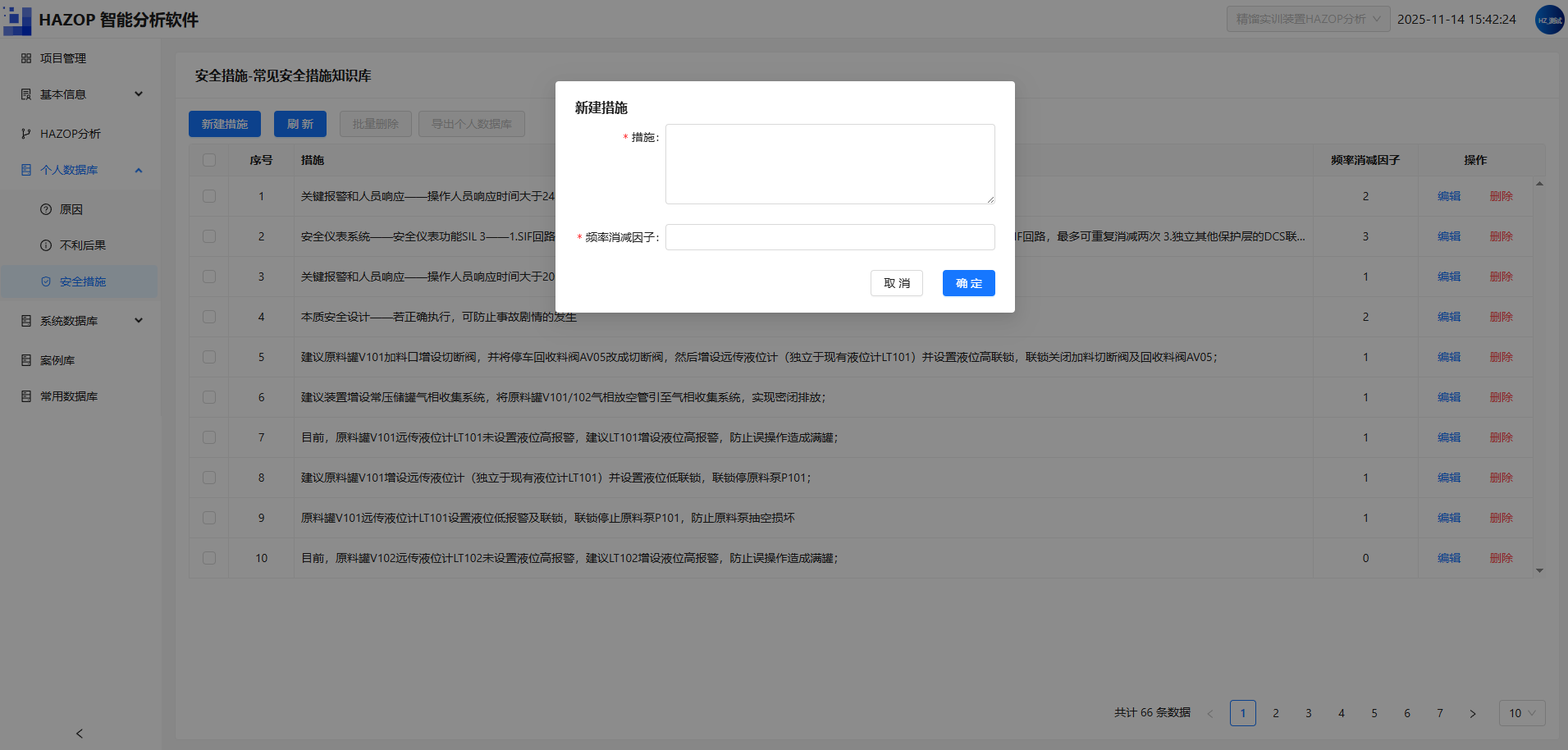This screenshot has width=1568, height=750.
Task: Click the 取消 button in dialog
Action: point(897,283)
